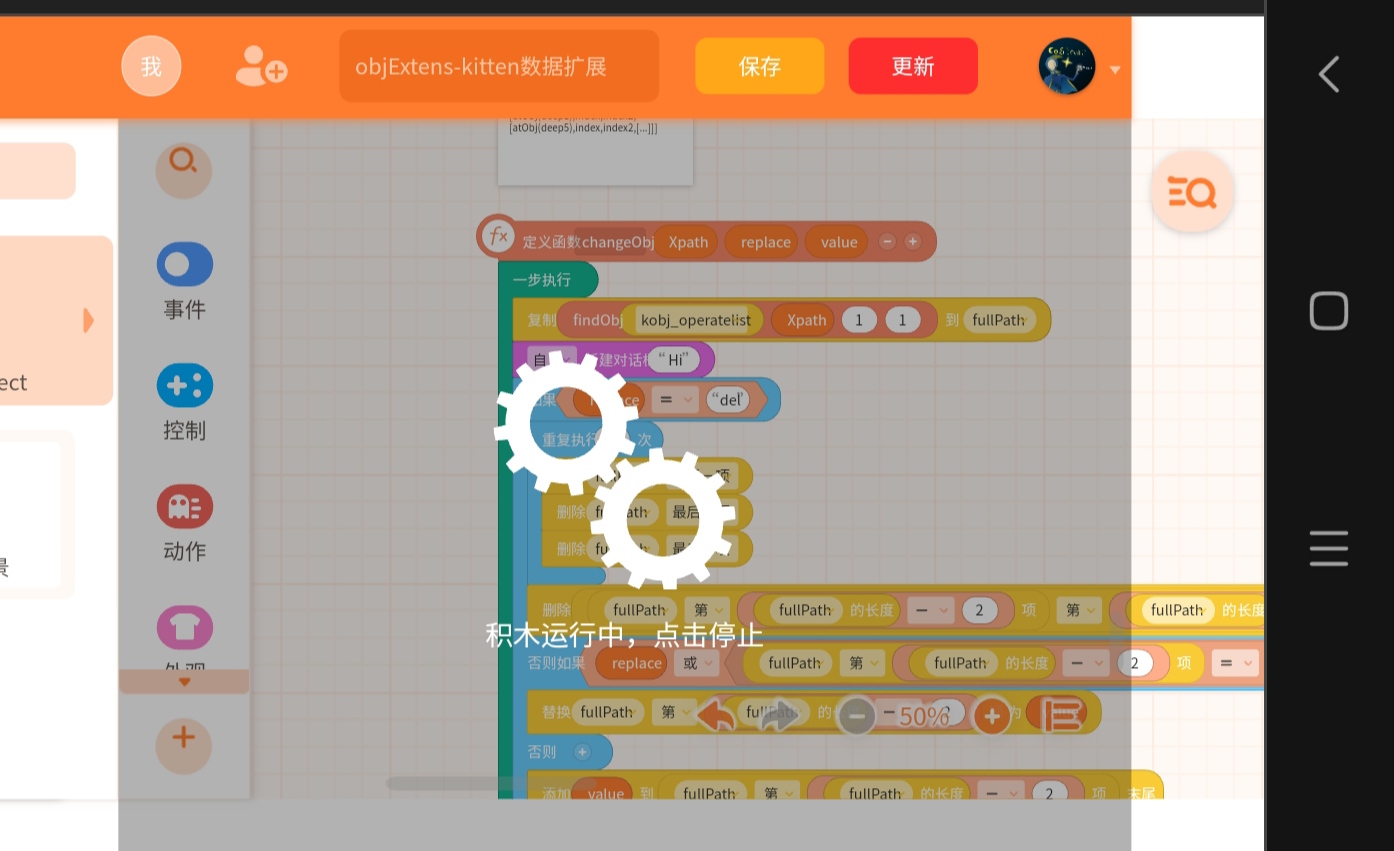Redo the last action
1394x851 pixels.
tap(779, 716)
